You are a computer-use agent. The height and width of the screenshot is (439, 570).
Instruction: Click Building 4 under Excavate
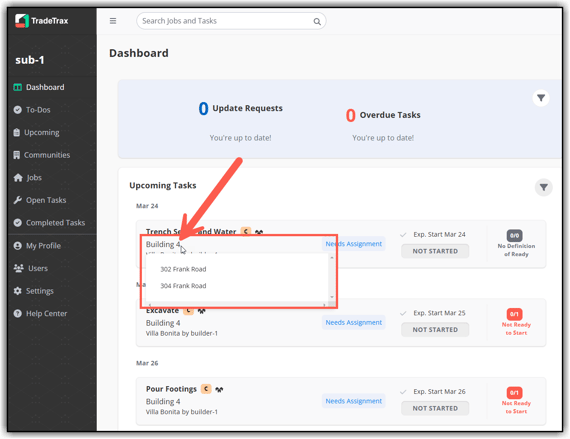(163, 323)
